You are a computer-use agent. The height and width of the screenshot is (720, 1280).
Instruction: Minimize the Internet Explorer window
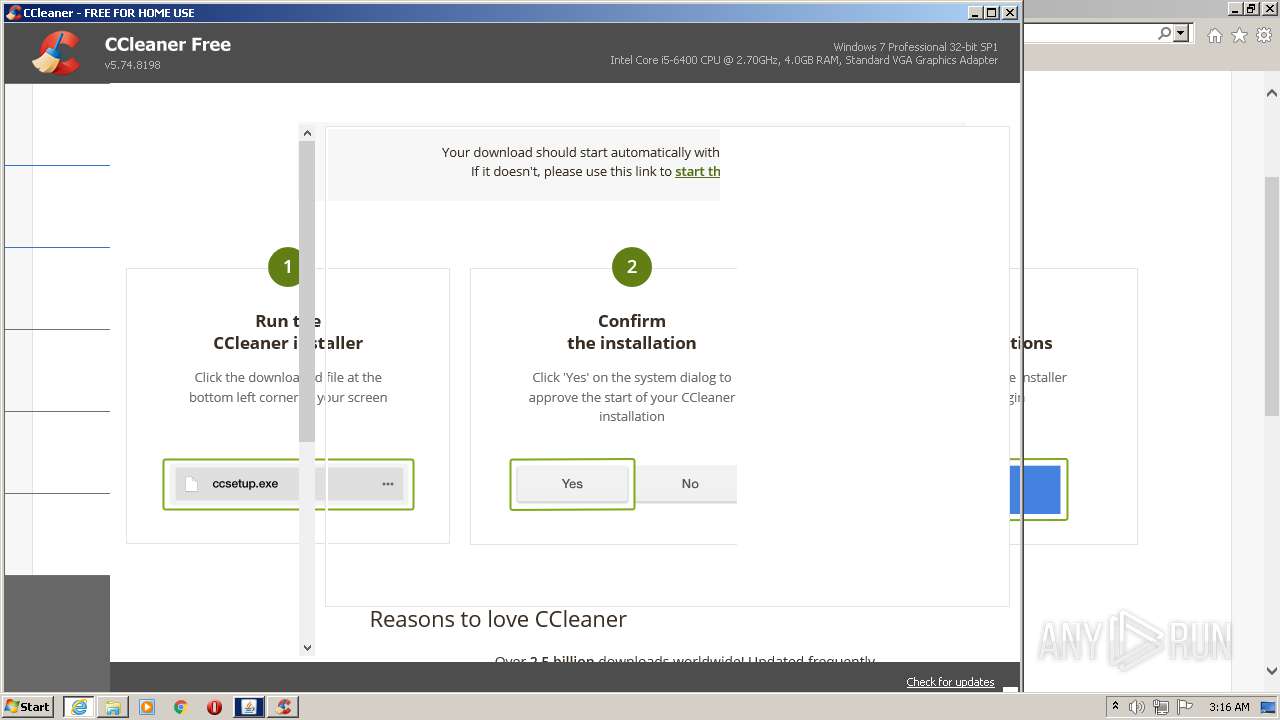[x=1234, y=9]
